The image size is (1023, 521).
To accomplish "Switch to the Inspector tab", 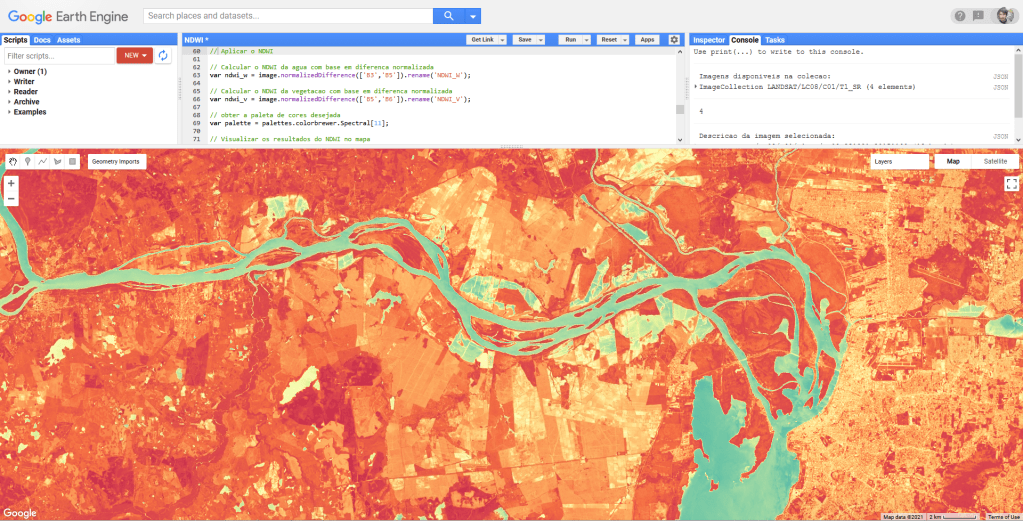I will [709, 40].
